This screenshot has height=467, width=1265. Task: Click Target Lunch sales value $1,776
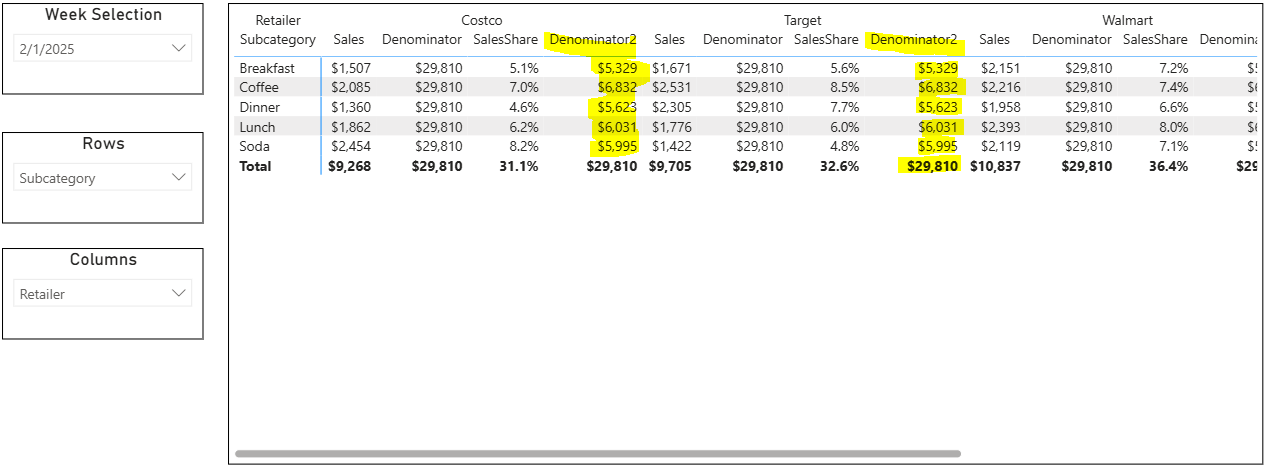click(x=671, y=127)
